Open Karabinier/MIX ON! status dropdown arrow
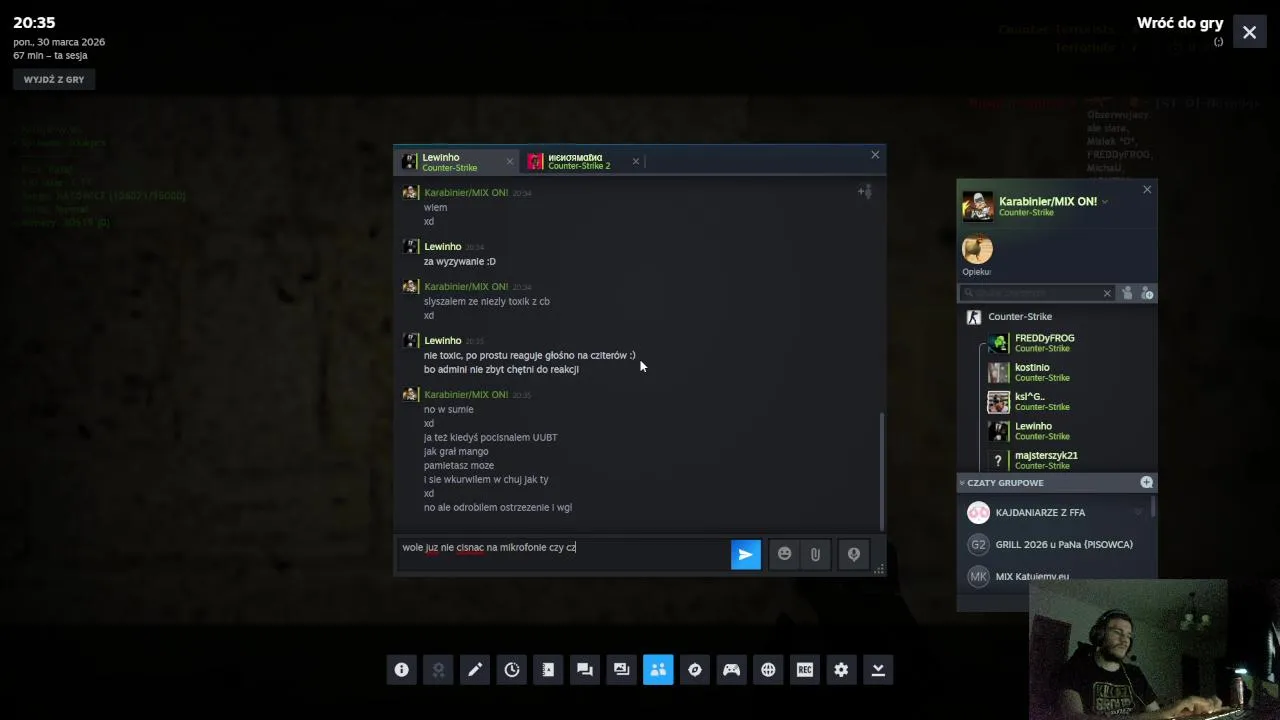Viewport: 1280px width, 720px height. pyautogui.click(x=1105, y=202)
